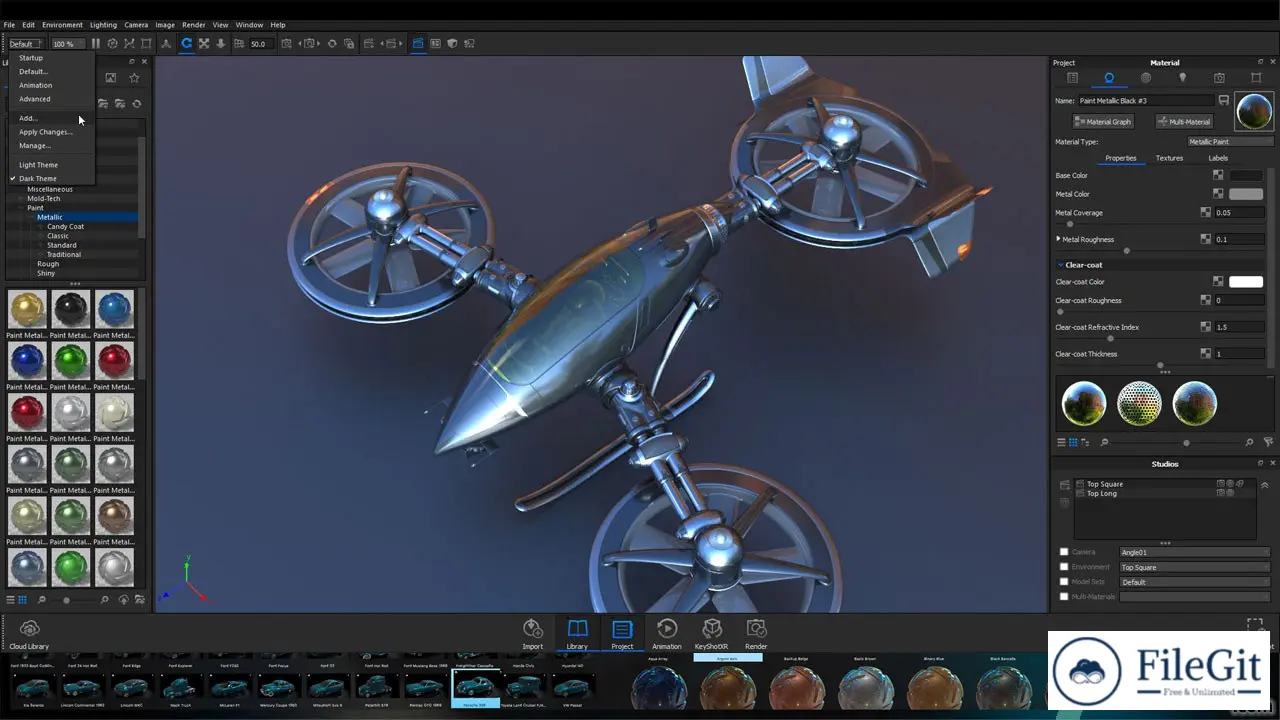Open the Cloud Library
The height and width of the screenshot is (720, 1280).
[29, 634]
